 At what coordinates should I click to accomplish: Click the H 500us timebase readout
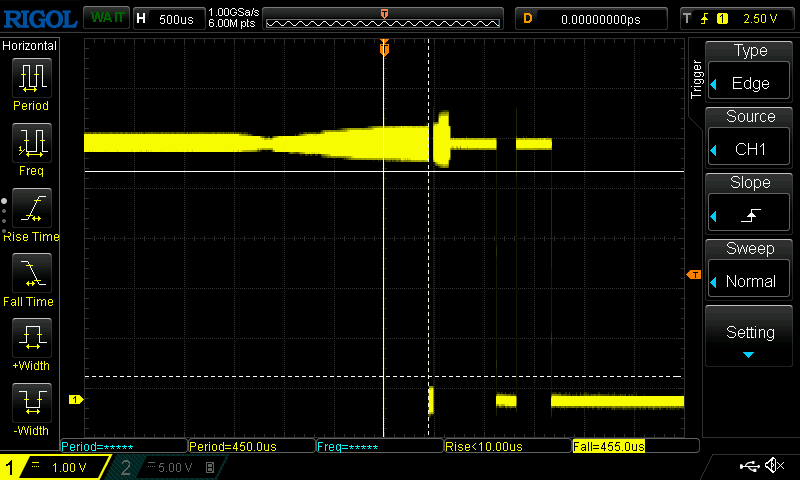168,19
